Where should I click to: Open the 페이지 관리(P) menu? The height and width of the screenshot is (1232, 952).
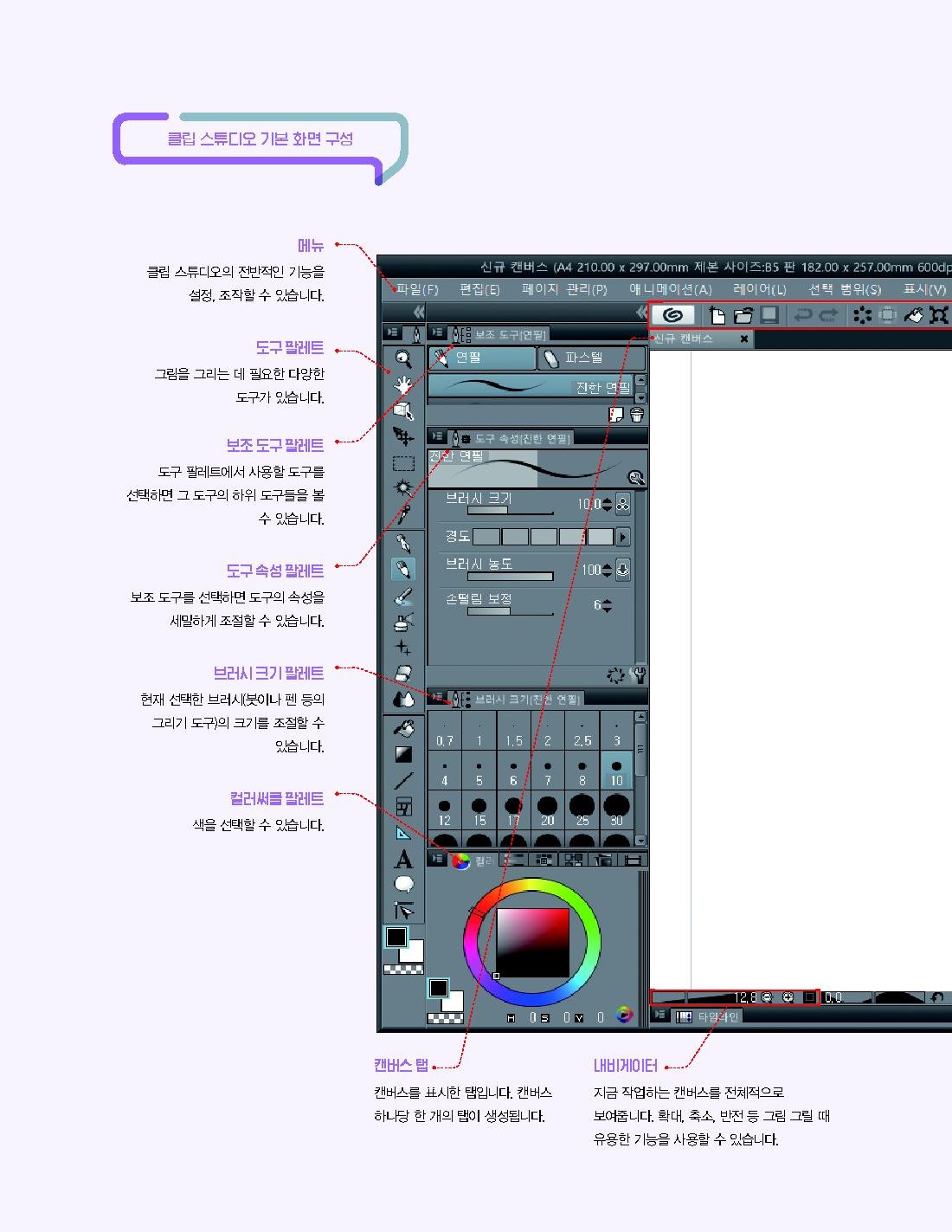pos(564,289)
